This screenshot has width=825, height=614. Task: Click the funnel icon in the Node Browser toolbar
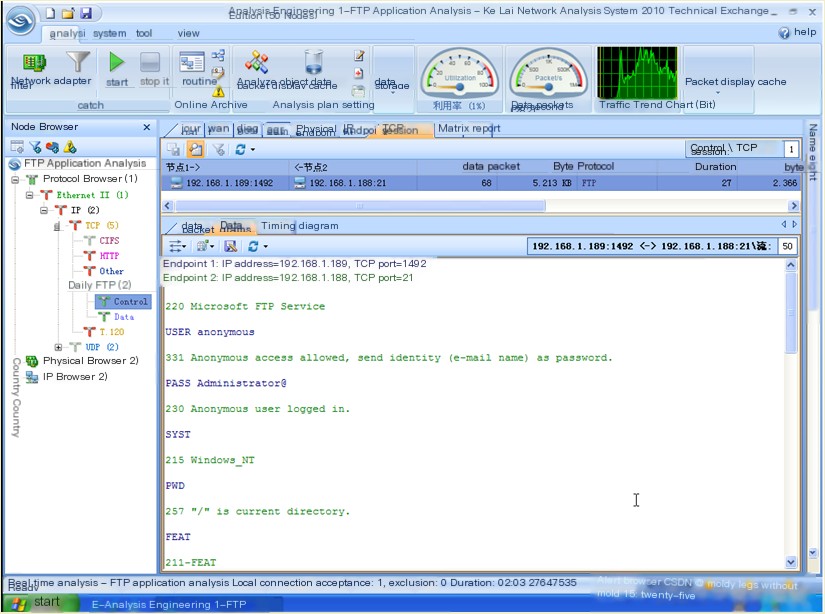click(x=35, y=147)
